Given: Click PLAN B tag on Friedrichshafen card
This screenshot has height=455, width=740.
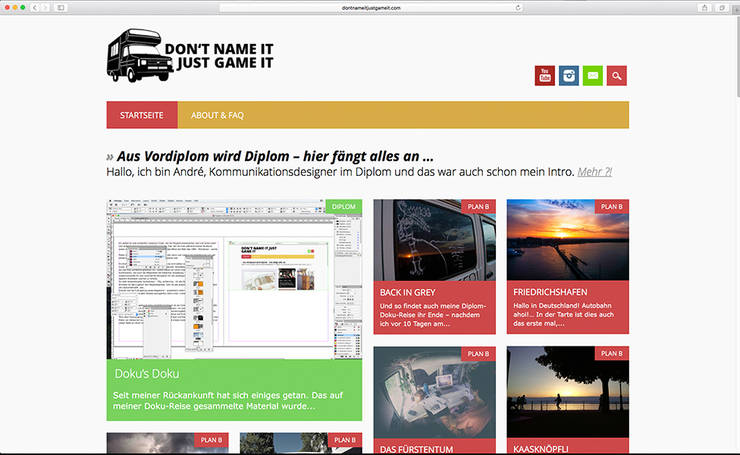Looking at the screenshot, I should (x=612, y=206).
